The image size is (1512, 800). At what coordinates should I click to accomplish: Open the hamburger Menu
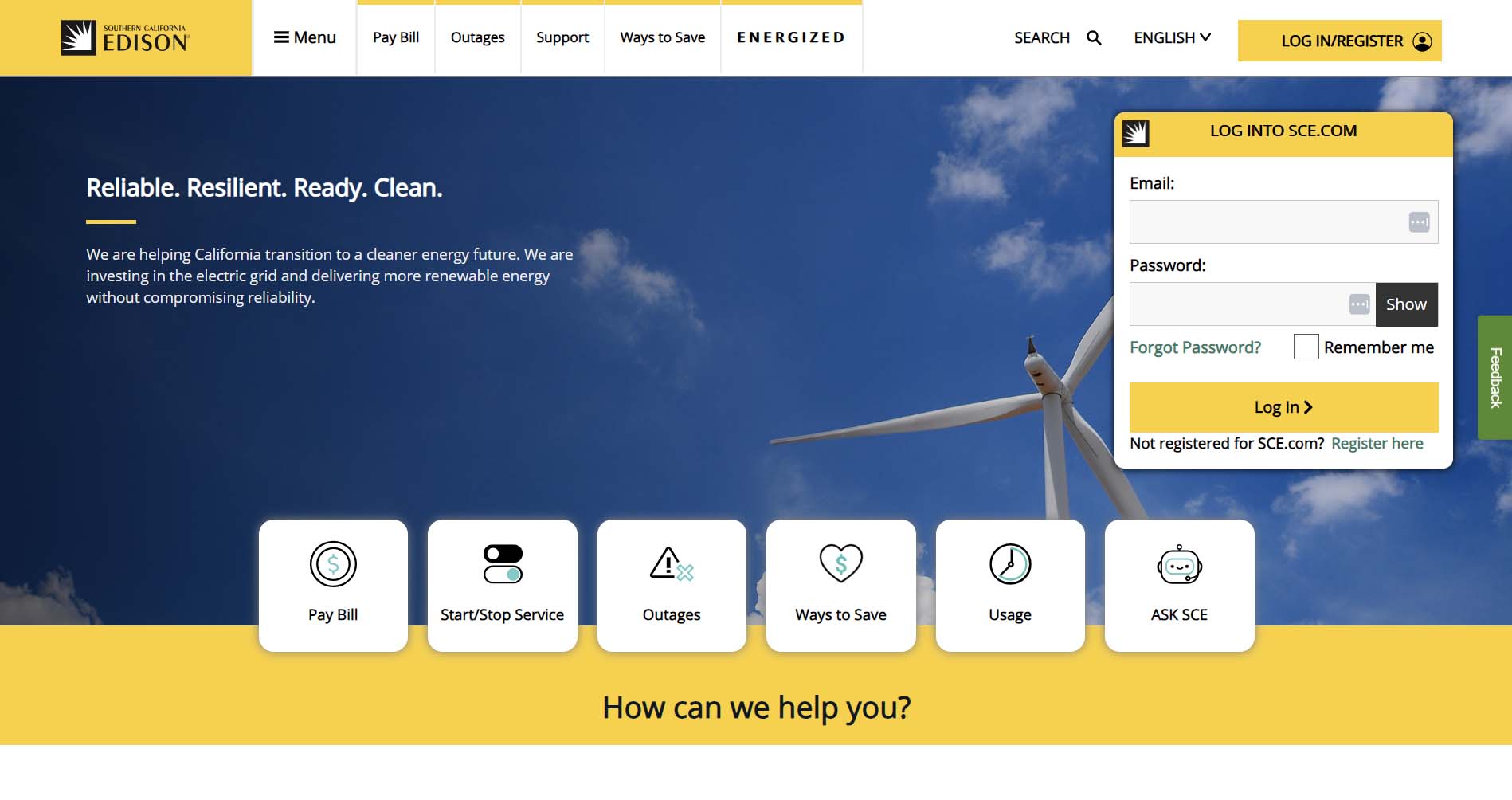tap(305, 37)
